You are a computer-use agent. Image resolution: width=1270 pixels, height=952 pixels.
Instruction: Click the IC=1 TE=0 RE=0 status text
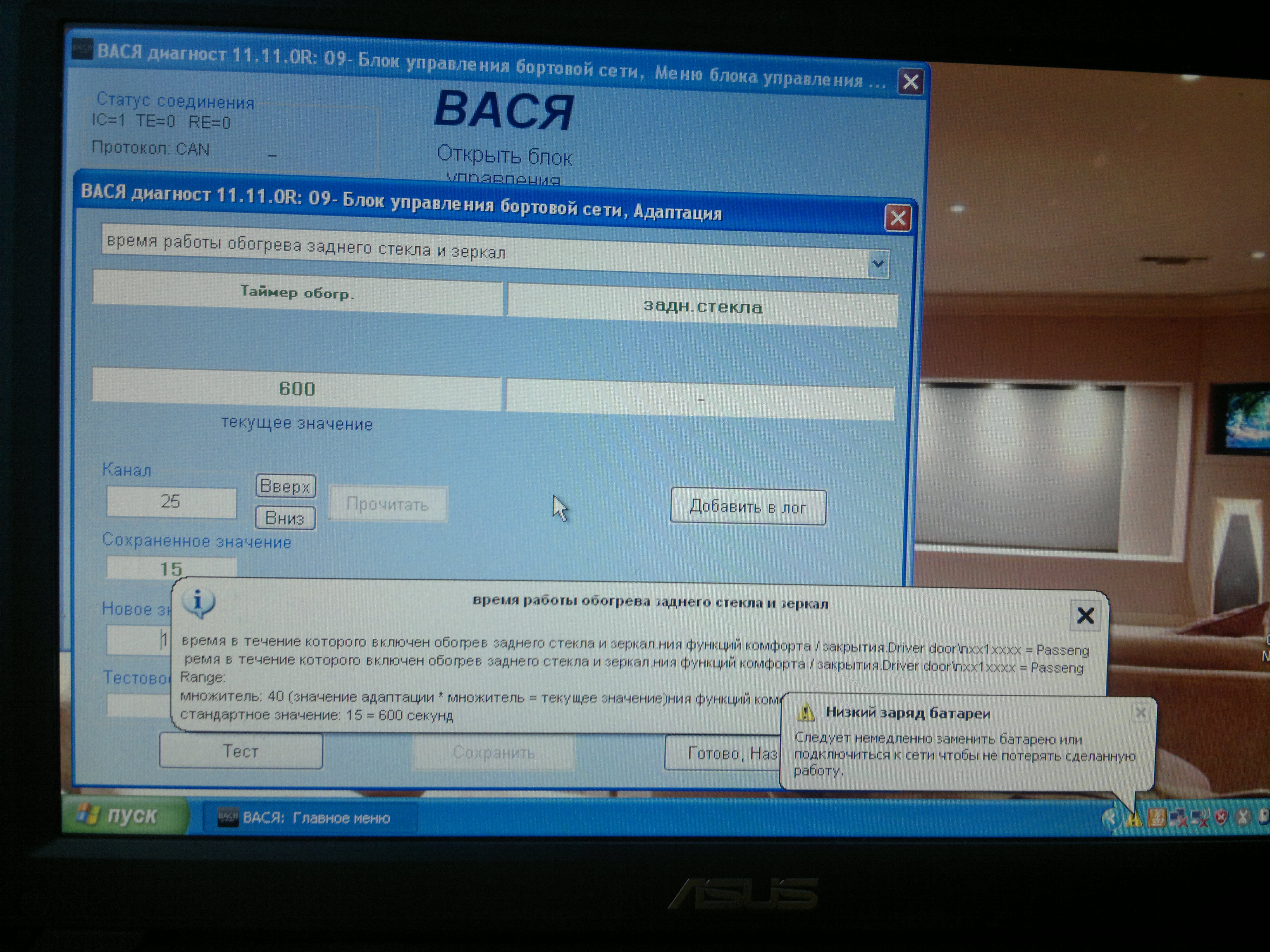[x=161, y=122]
